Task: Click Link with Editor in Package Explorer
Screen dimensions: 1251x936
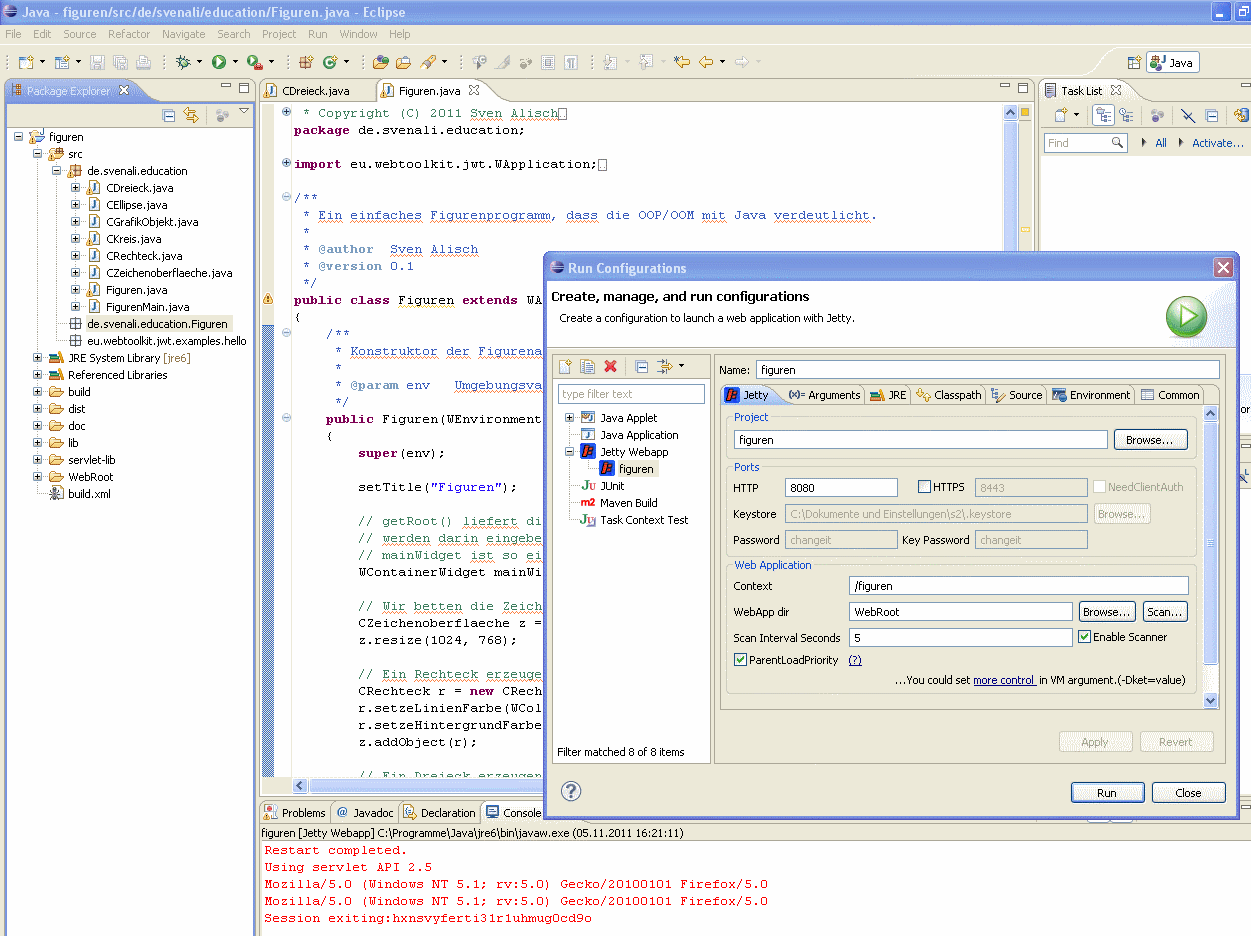Action: (x=191, y=116)
